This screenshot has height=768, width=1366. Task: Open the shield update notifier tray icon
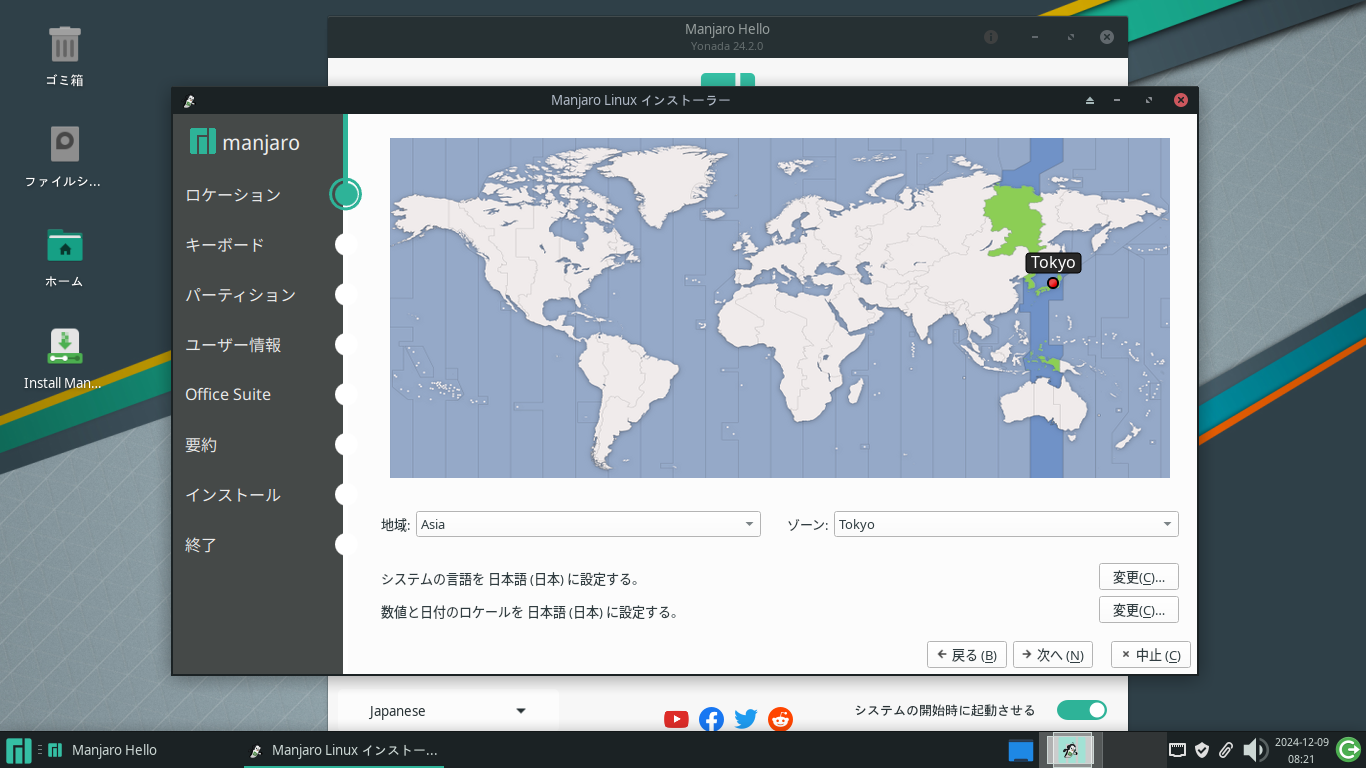click(x=1202, y=750)
